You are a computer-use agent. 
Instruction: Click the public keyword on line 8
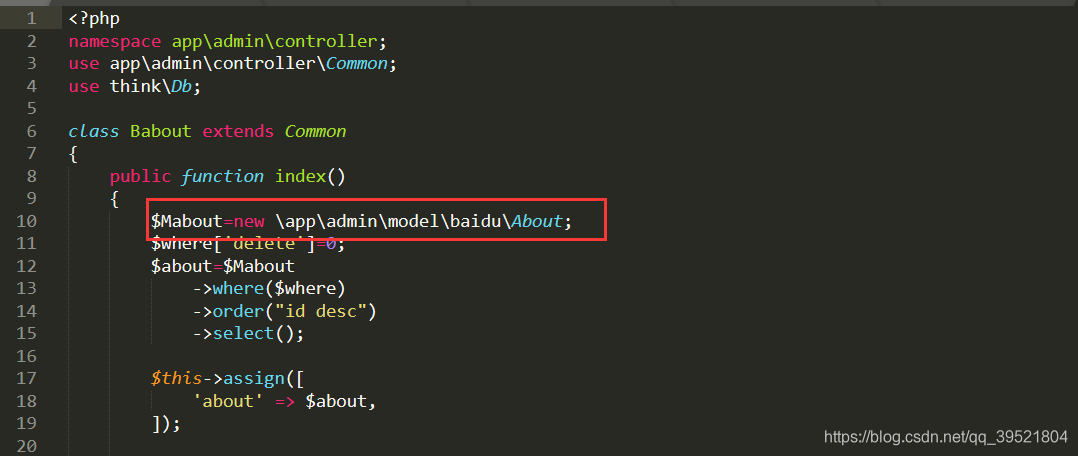[x=140, y=177]
